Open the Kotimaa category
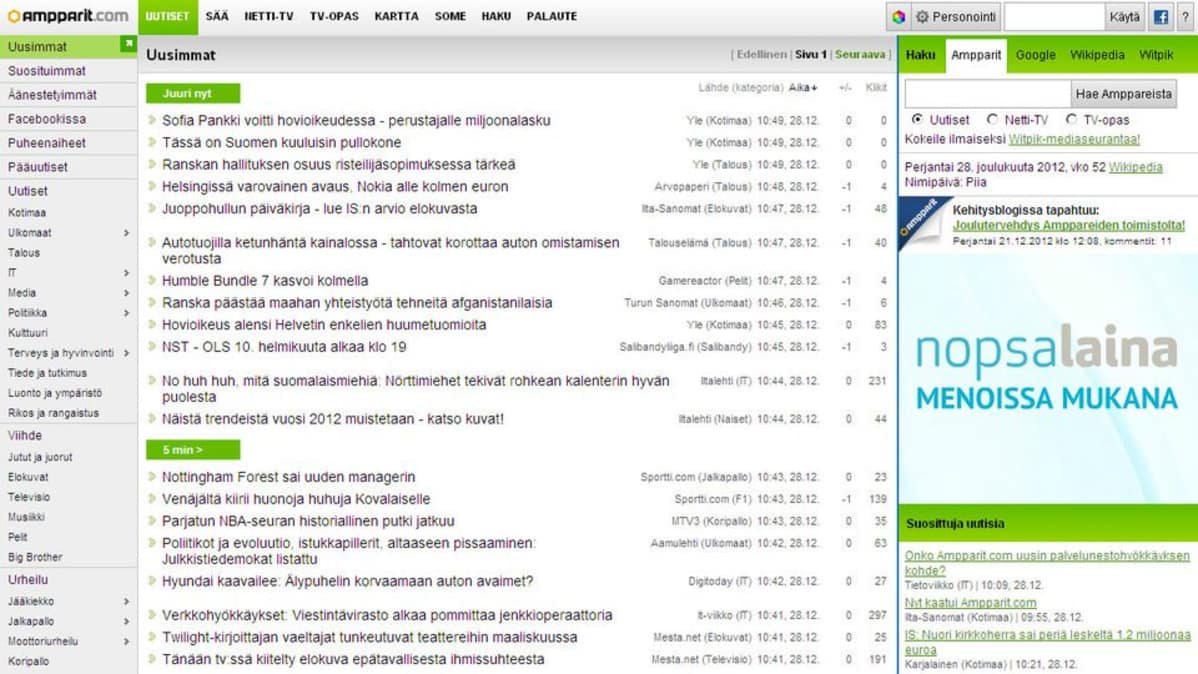 click(x=27, y=212)
